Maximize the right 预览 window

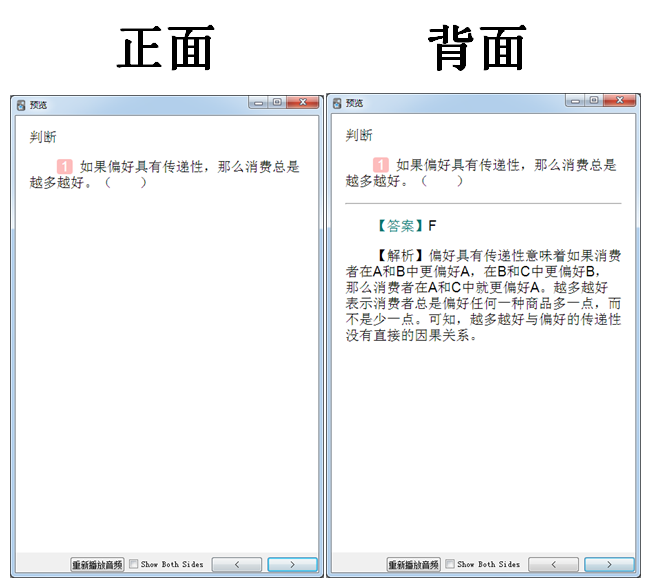(x=594, y=100)
